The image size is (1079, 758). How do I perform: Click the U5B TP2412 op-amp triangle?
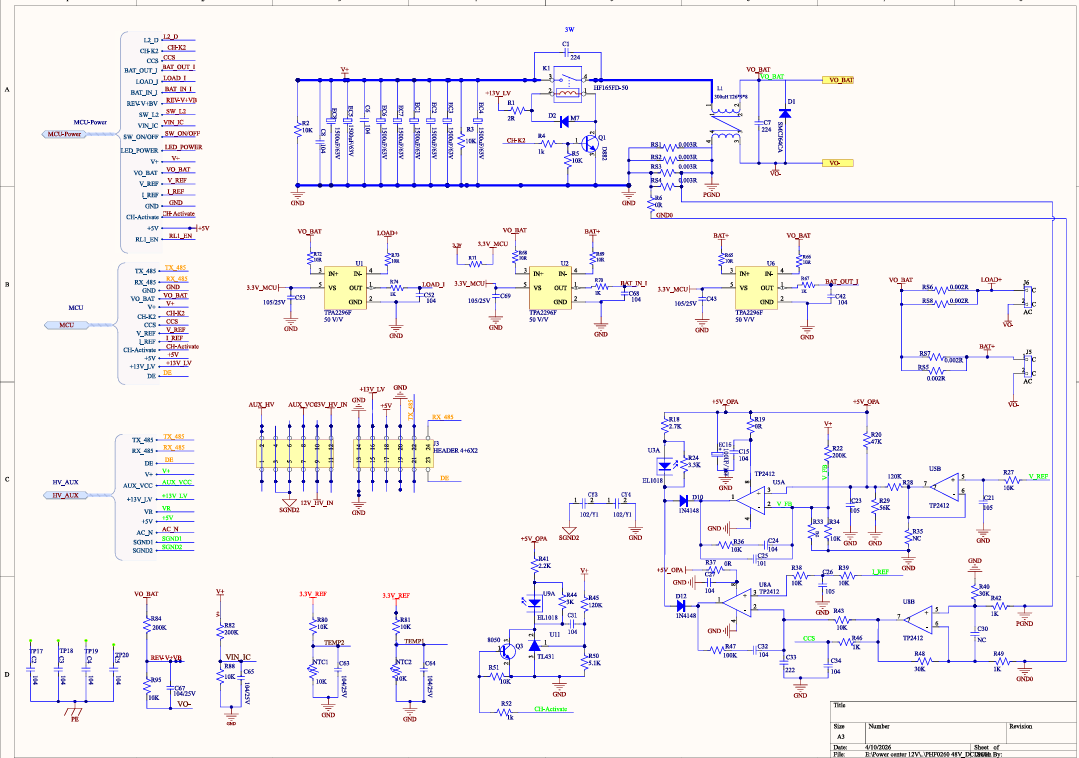[944, 487]
